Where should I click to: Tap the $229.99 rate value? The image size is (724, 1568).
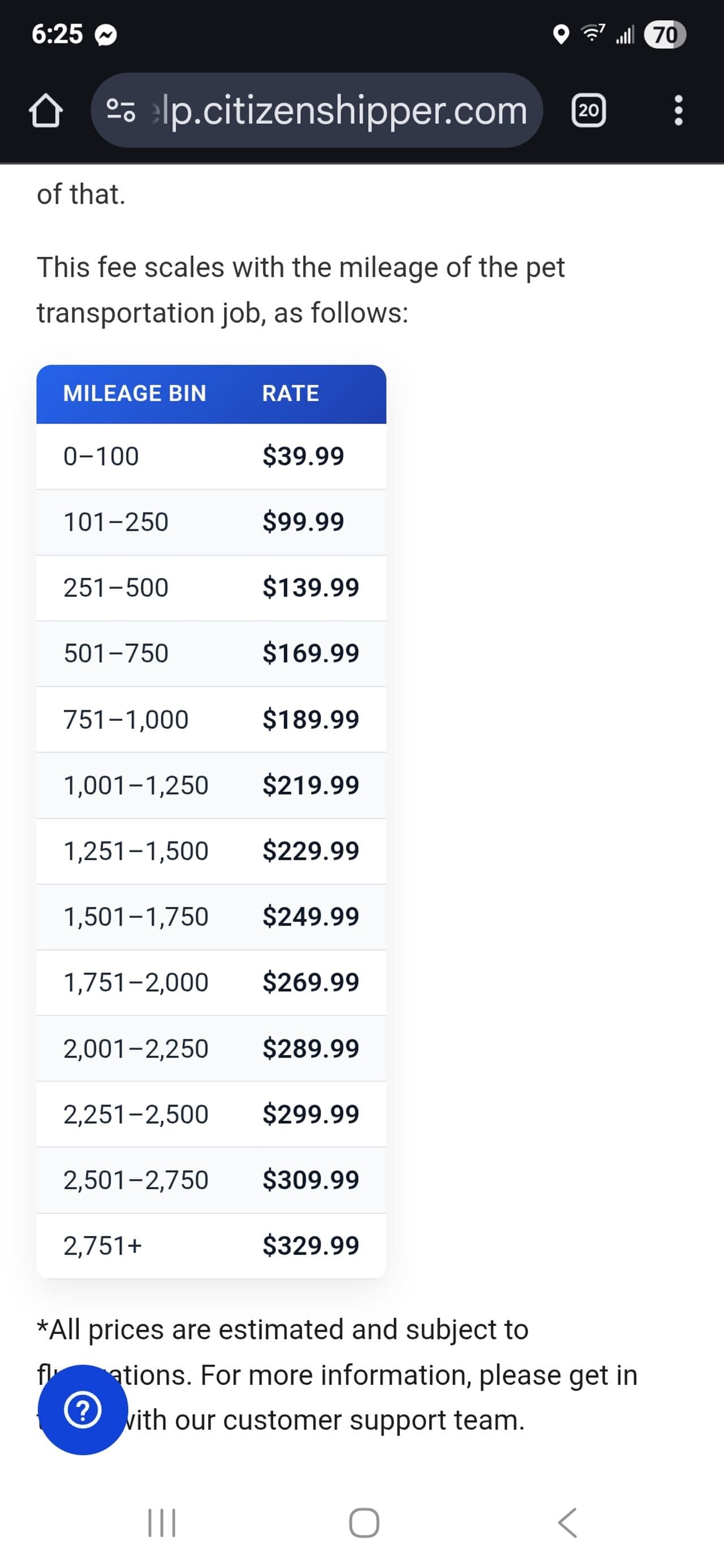(x=311, y=850)
